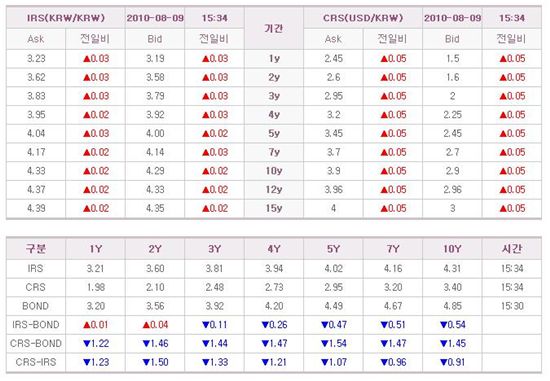This screenshot has width=550, height=381.
Task: Click the red up-arrow in the 1y IRS Ask change cell
Action: [x=87, y=59]
